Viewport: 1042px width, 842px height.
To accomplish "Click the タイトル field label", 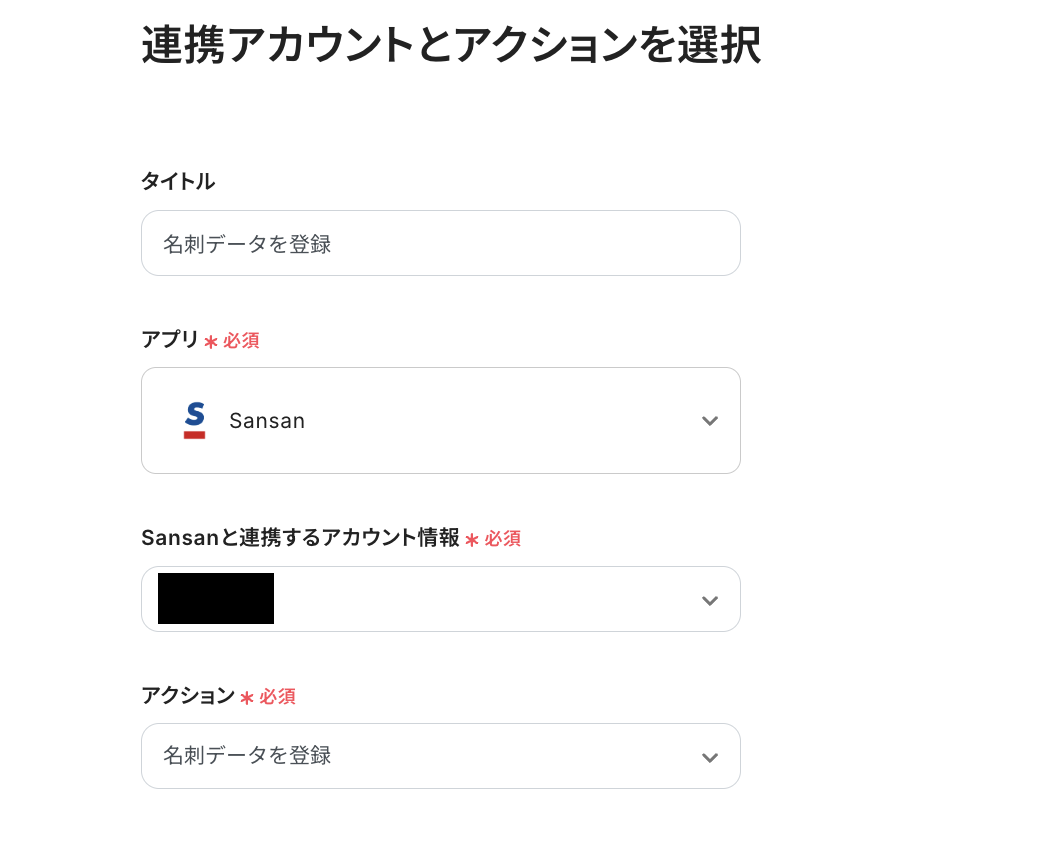I will 178,181.
